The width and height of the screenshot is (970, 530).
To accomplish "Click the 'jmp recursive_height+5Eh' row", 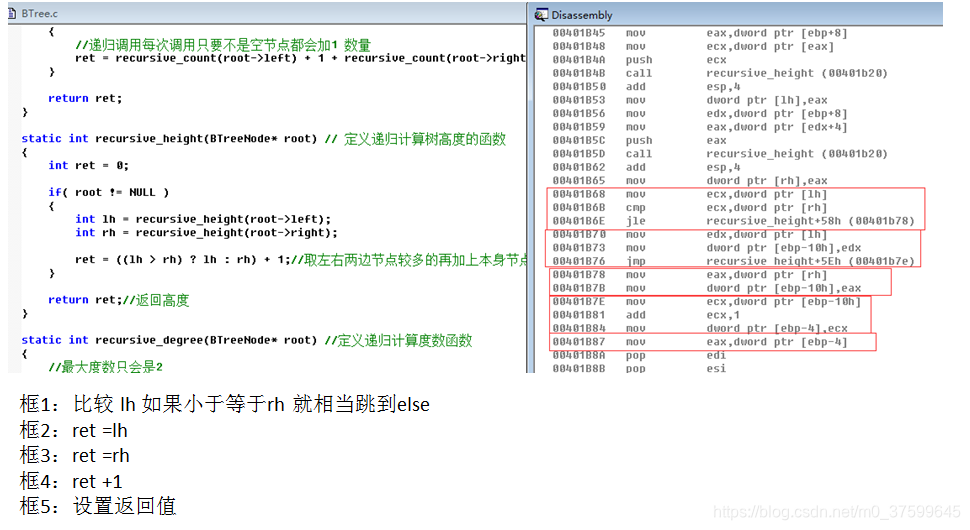I will (x=733, y=261).
